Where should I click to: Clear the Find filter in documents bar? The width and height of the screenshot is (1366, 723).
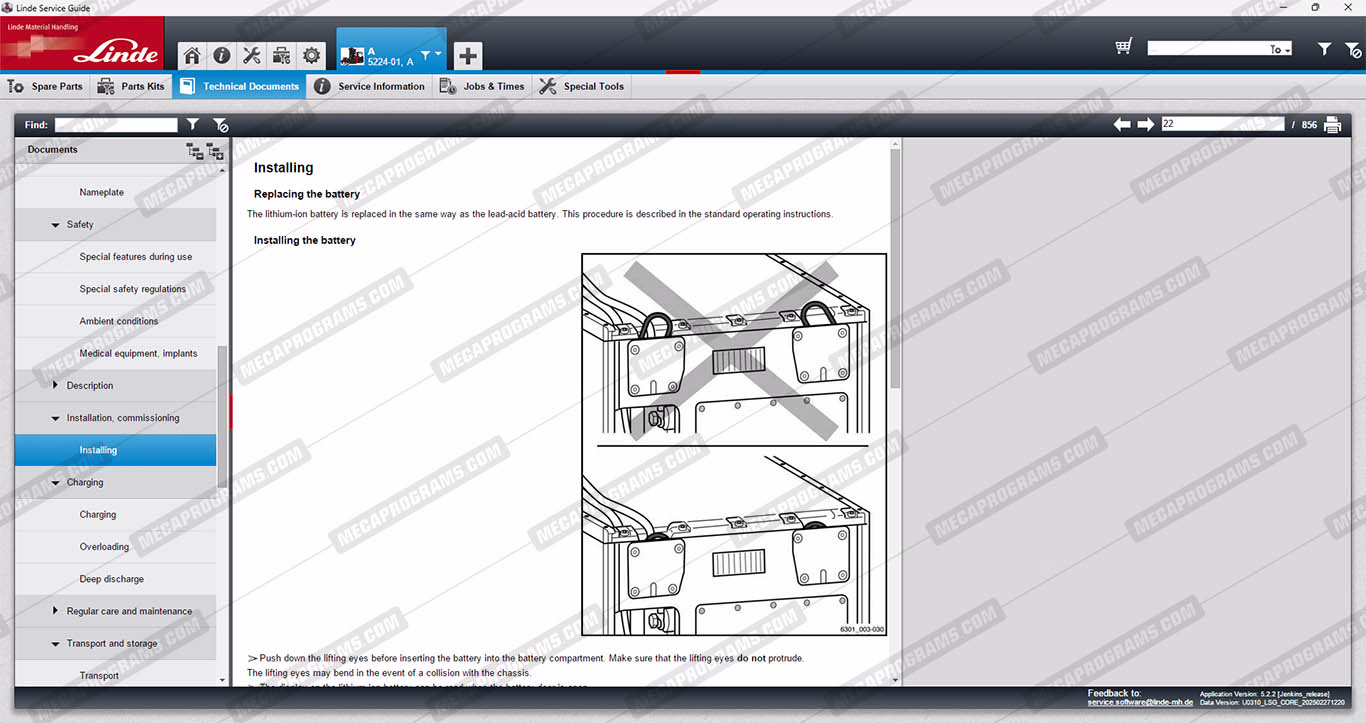[221, 125]
